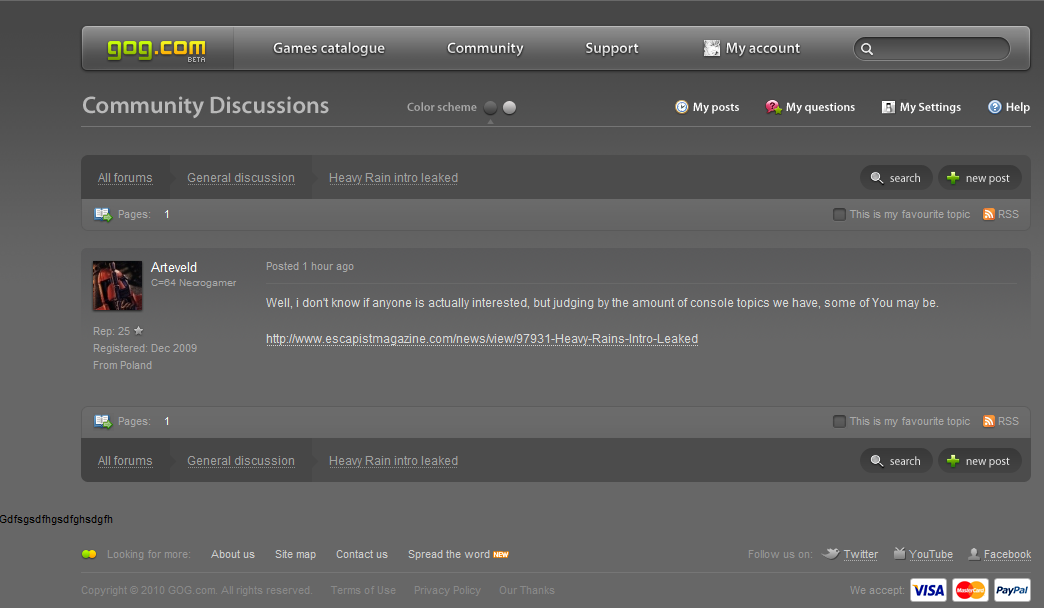
Task: Tick the lower 'This is my favourite topic' checkbox
Action: pyautogui.click(x=839, y=422)
